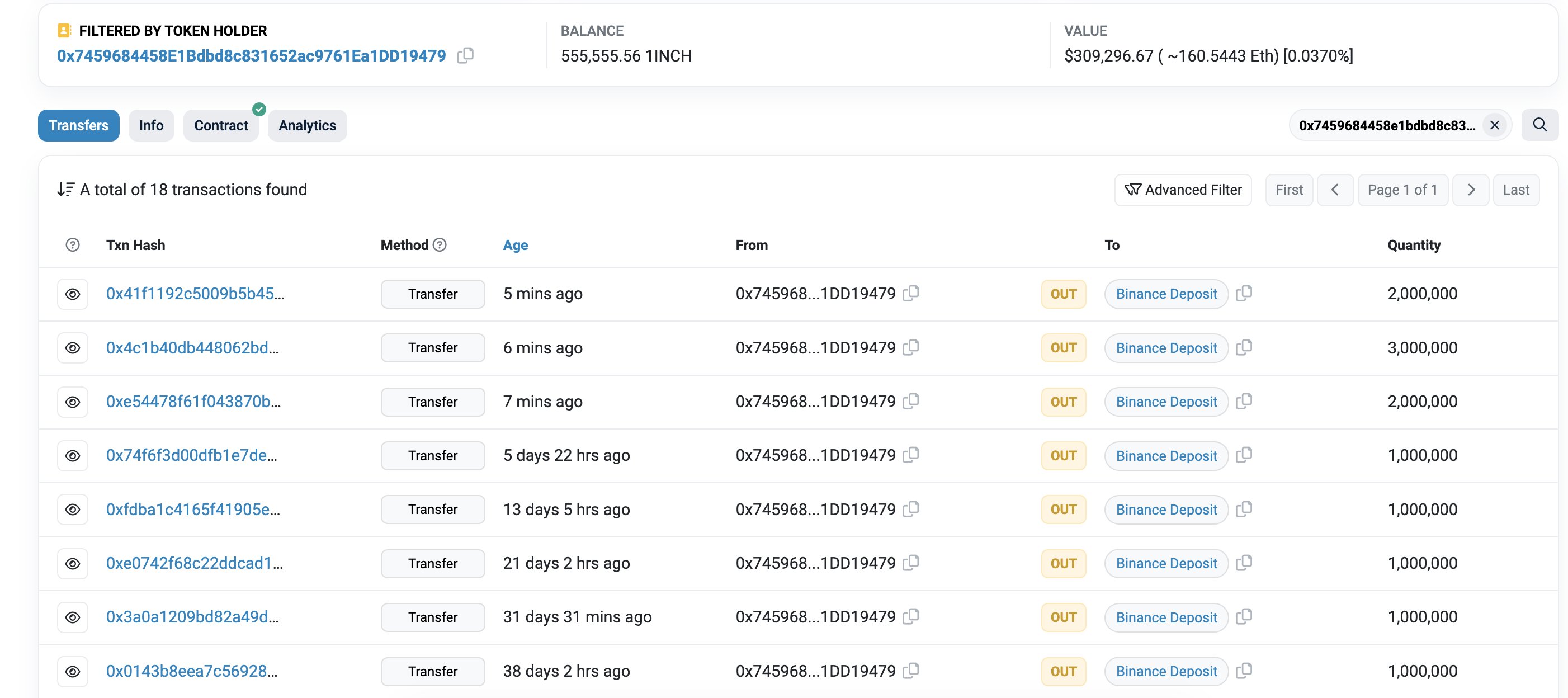Go to next page with right chevron

[1471, 190]
